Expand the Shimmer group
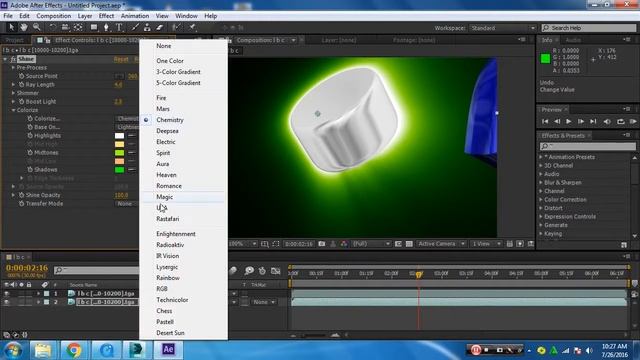 pyautogui.click(x=13, y=93)
